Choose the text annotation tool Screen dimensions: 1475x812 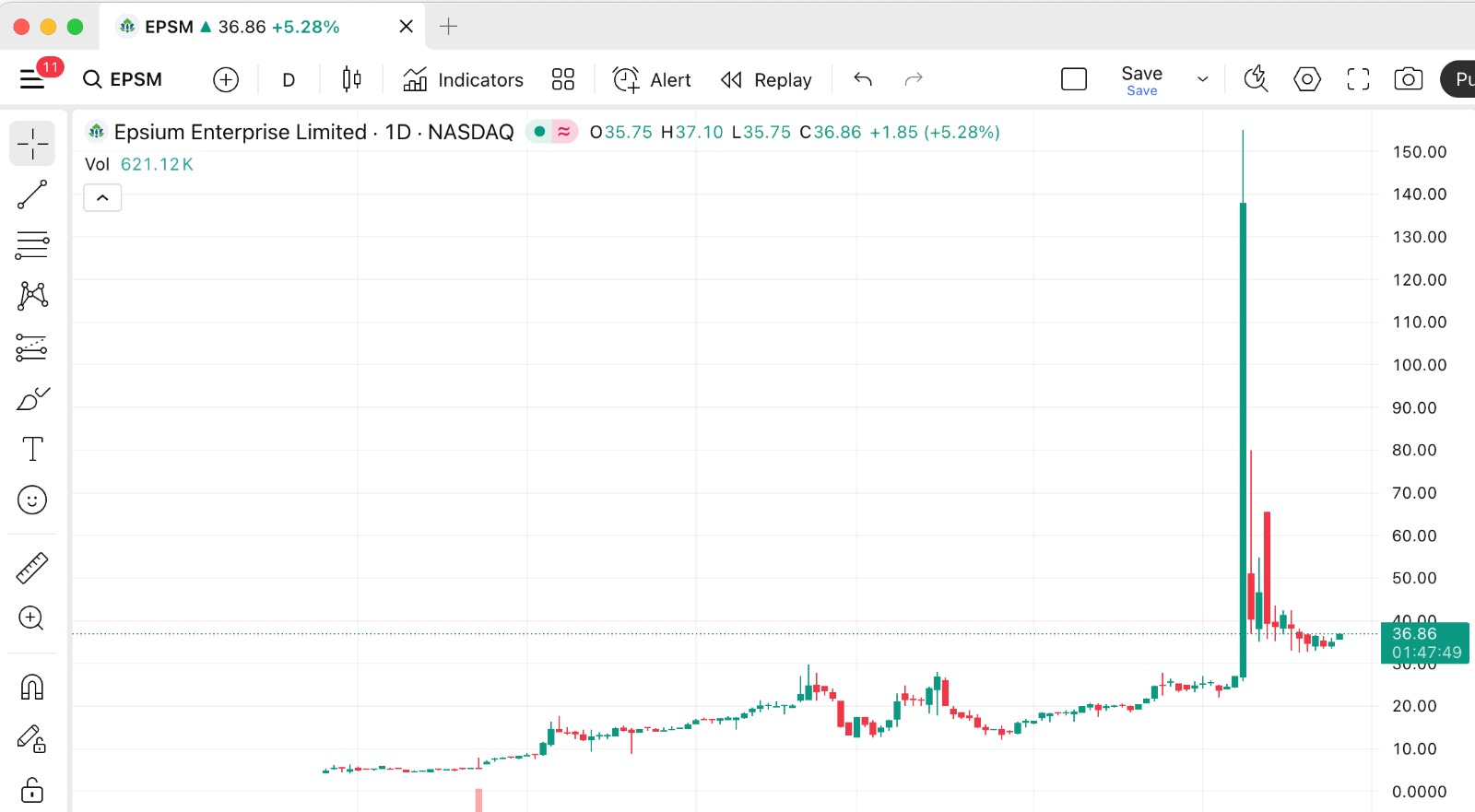32,449
